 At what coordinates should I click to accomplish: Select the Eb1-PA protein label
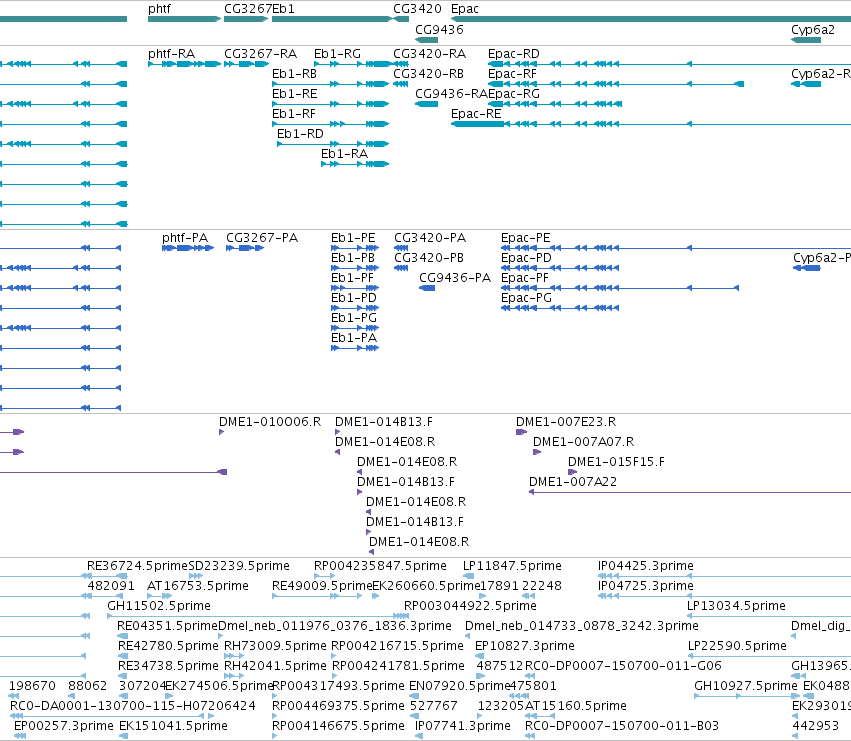click(x=354, y=338)
